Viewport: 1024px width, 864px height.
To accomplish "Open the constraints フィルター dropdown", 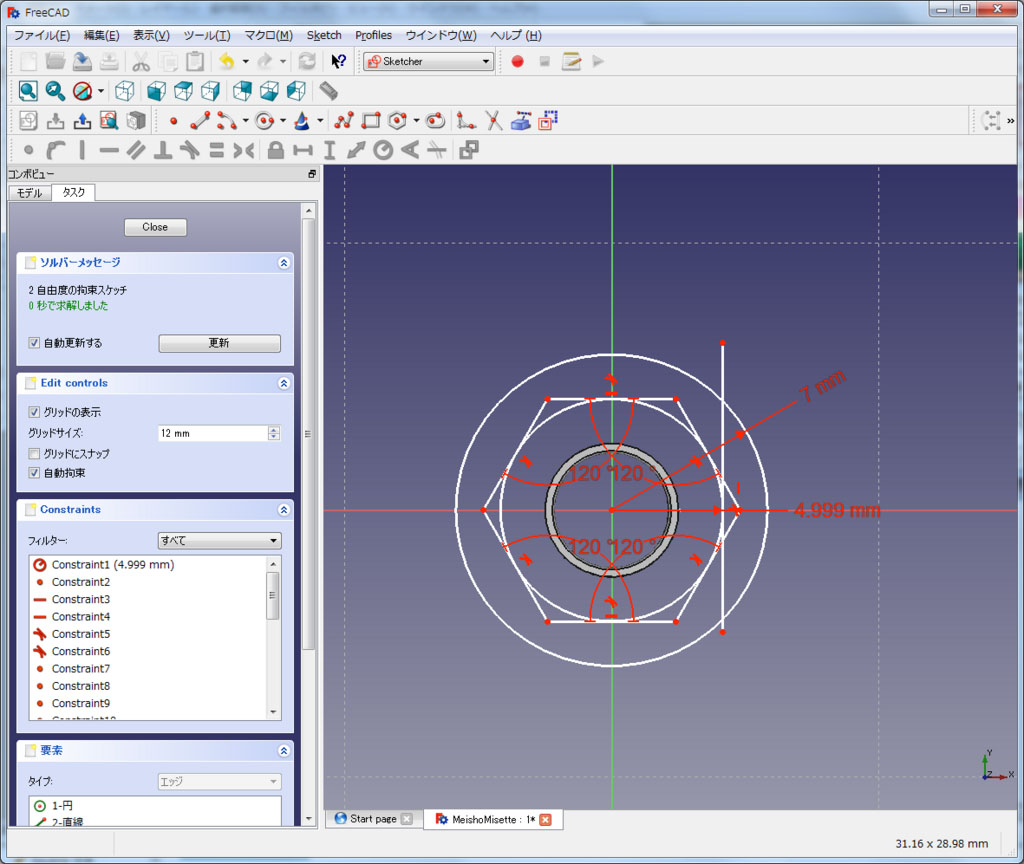I will pos(219,541).
